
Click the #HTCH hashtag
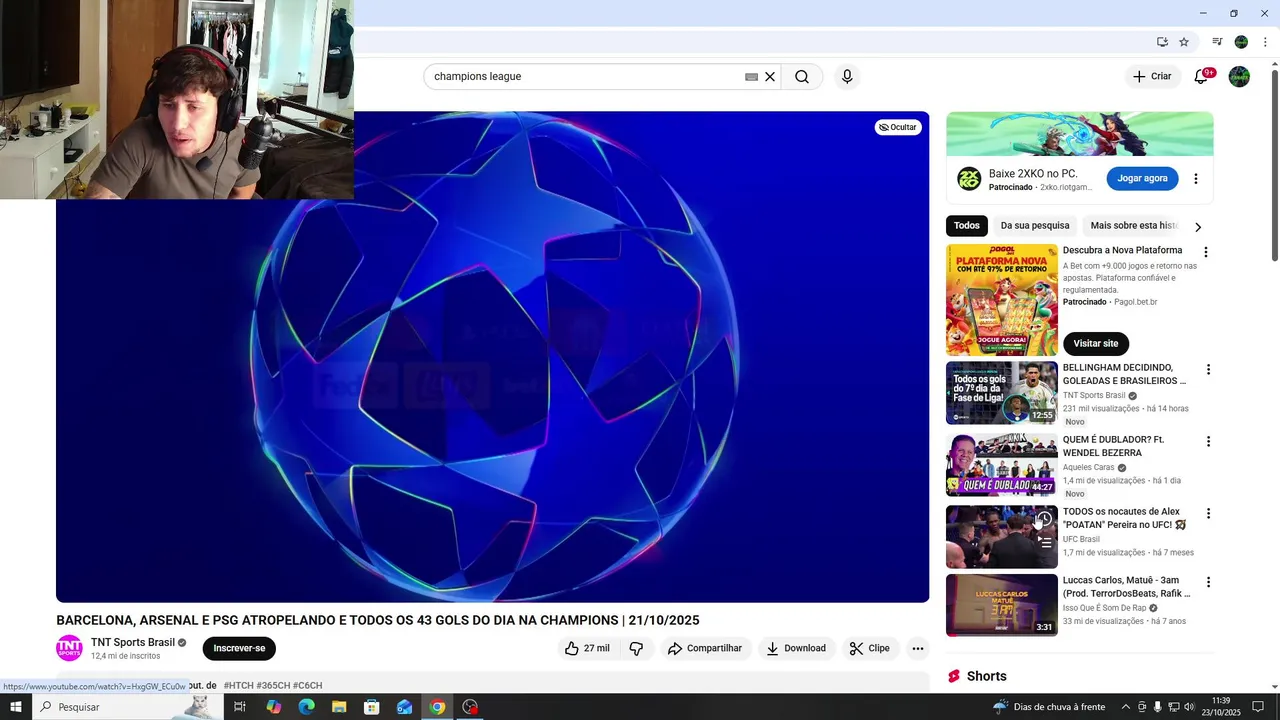[x=239, y=685]
